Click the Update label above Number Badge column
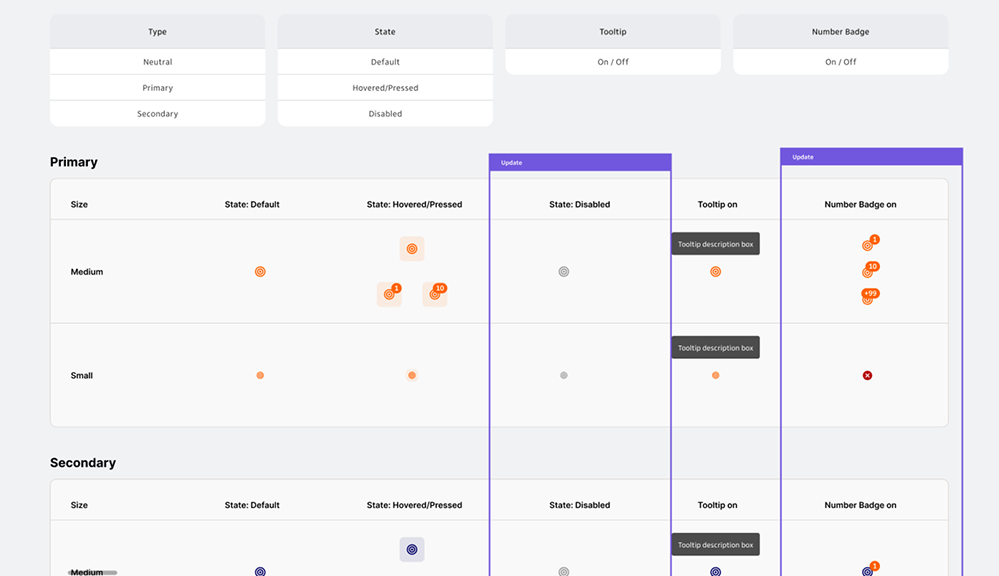999x576 pixels. [x=803, y=157]
